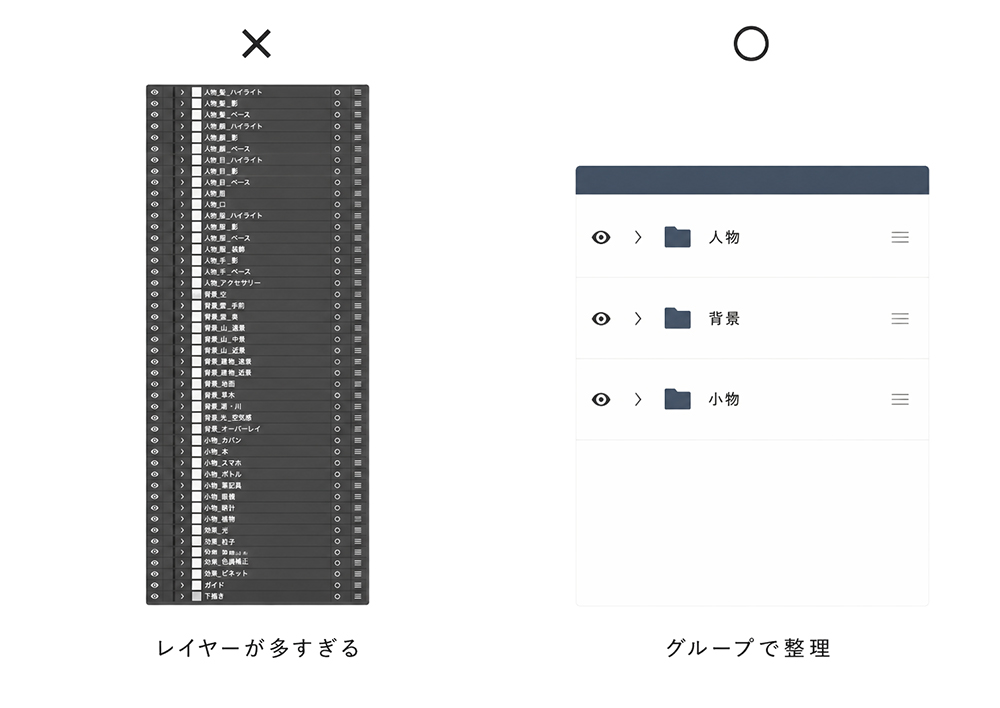Expand the 効果_ビネット layer chevron
The width and height of the screenshot is (1000, 708).
(182, 573)
